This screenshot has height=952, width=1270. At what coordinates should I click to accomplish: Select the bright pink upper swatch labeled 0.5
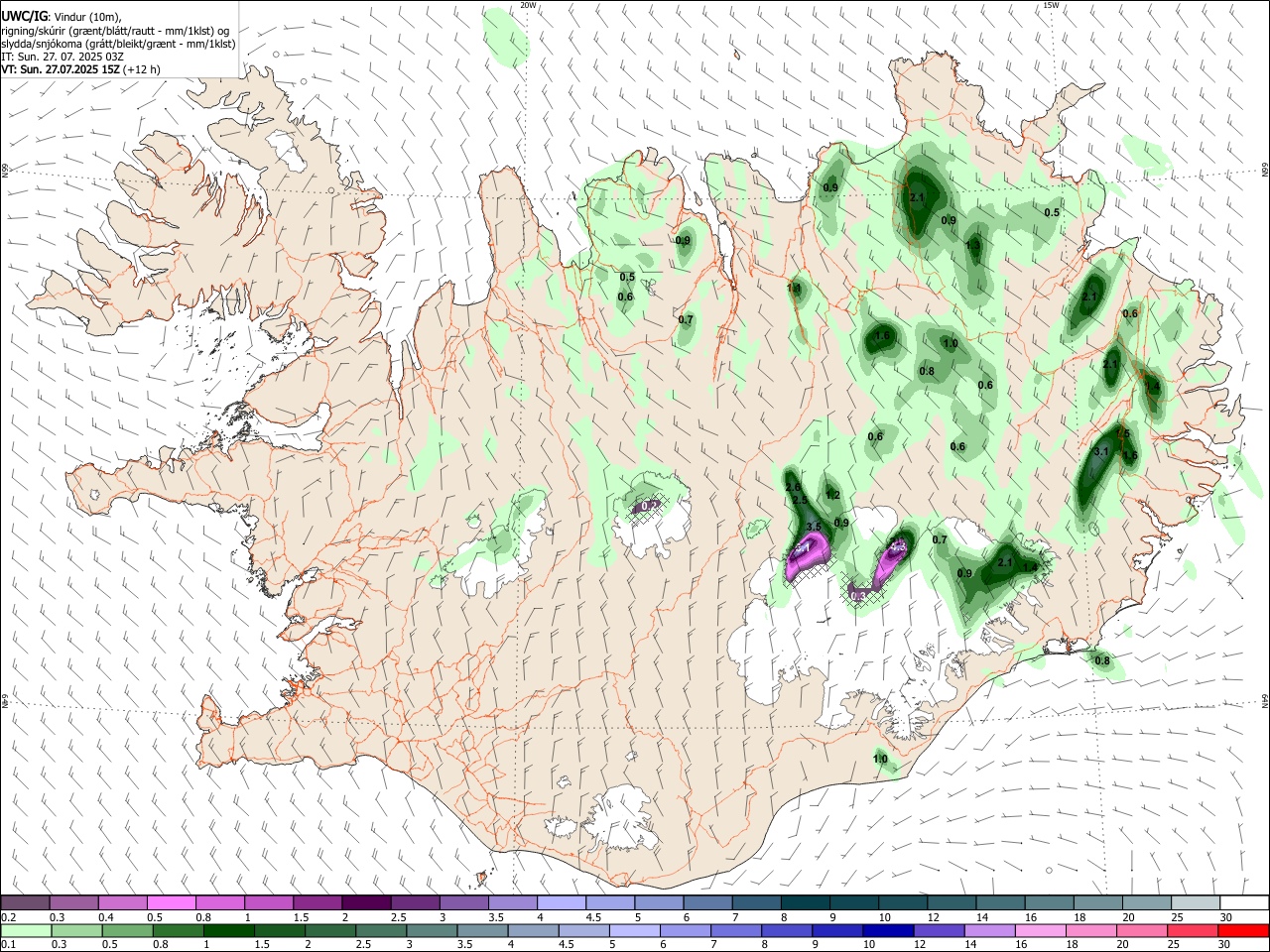[x=171, y=902]
